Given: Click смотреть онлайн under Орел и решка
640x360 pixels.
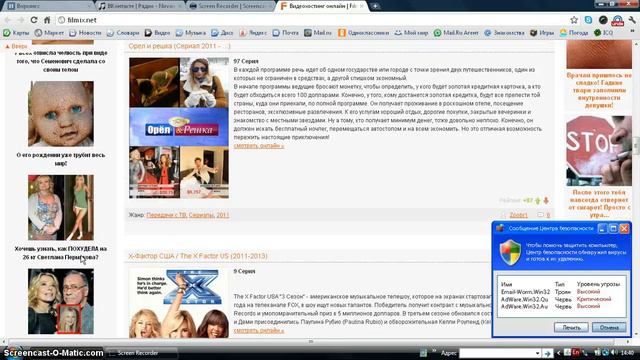Looking at the screenshot, I should [x=259, y=146].
